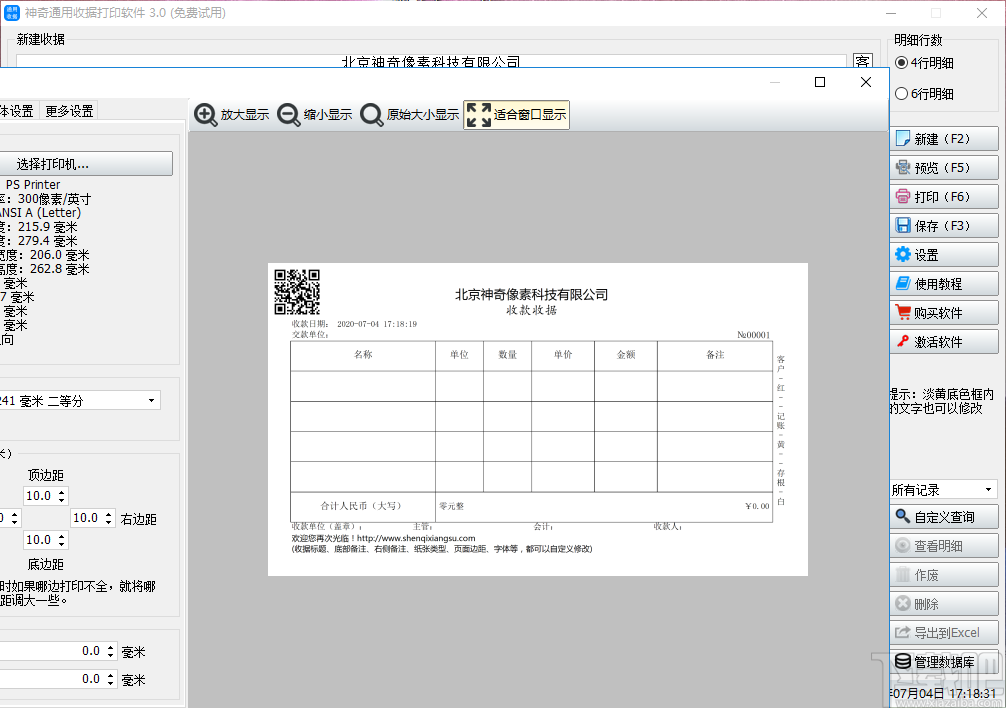Click the receipt preview page
This screenshot has width=1006, height=708.
(538, 419)
